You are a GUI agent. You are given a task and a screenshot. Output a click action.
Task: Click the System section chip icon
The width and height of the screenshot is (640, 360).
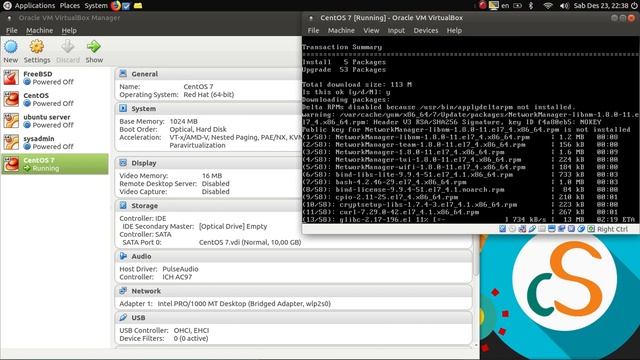[123, 108]
